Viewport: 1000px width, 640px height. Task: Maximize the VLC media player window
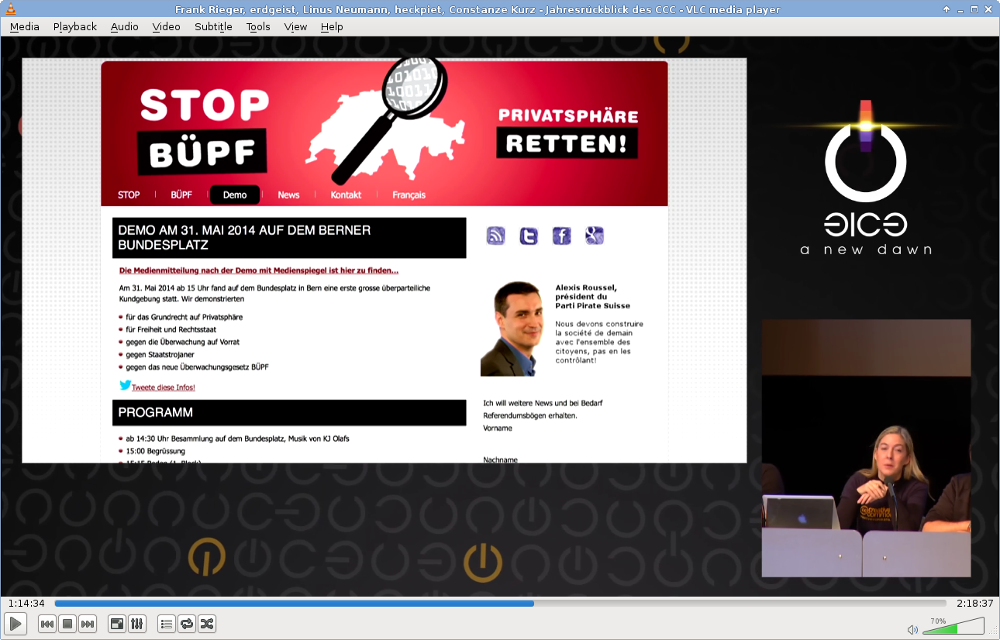click(x=974, y=9)
